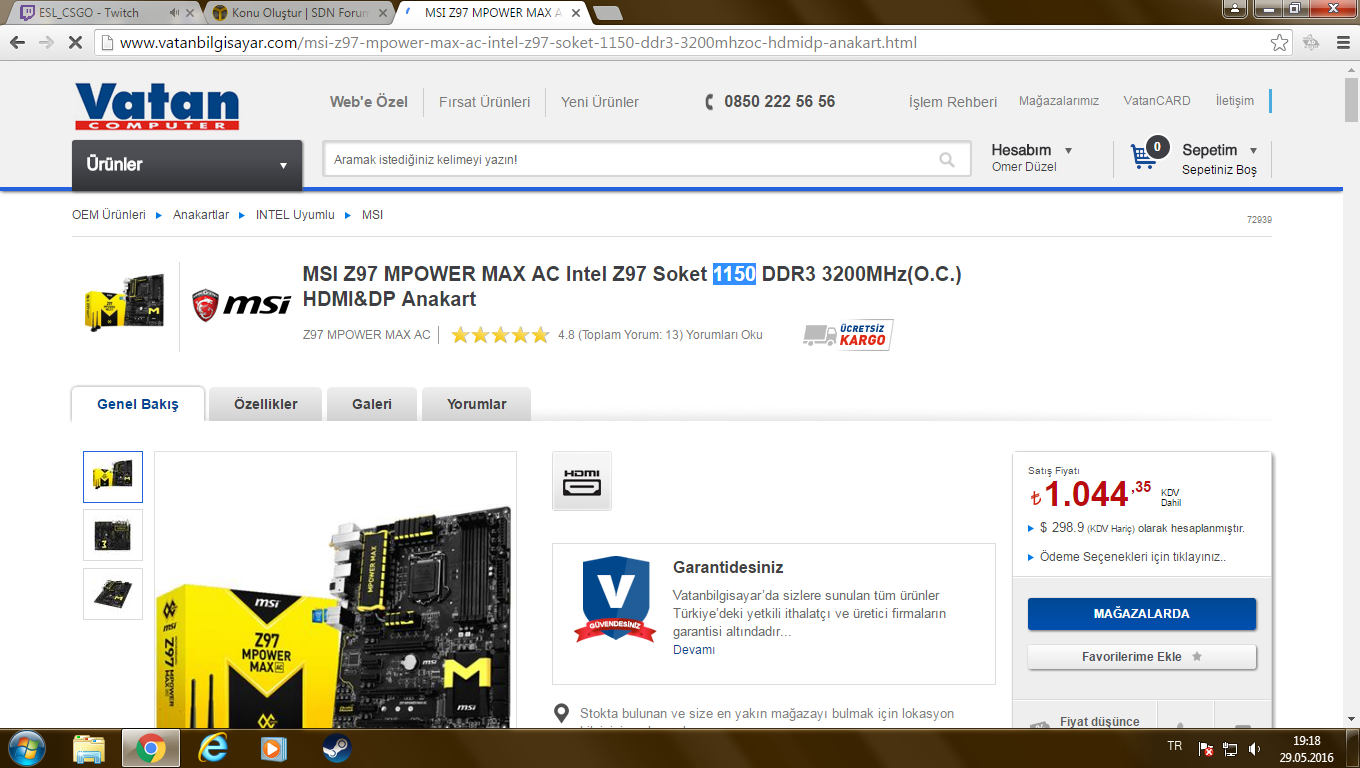The height and width of the screenshot is (768, 1360).
Task: Click the five-star rating stars
Action: [x=500, y=335]
